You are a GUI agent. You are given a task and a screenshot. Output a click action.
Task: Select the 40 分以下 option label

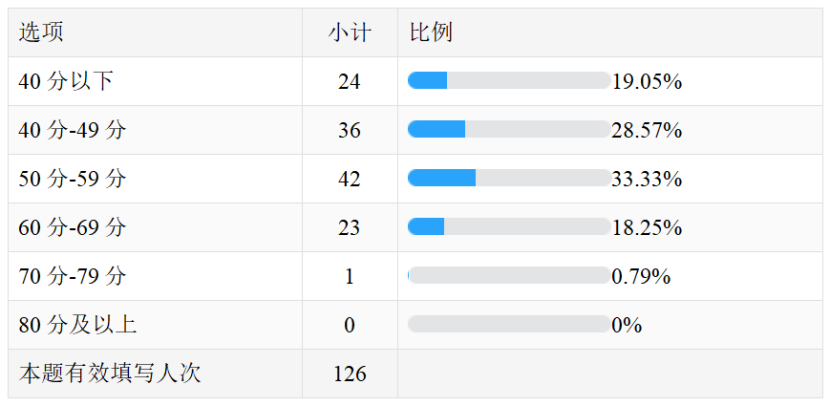tap(65, 82)
